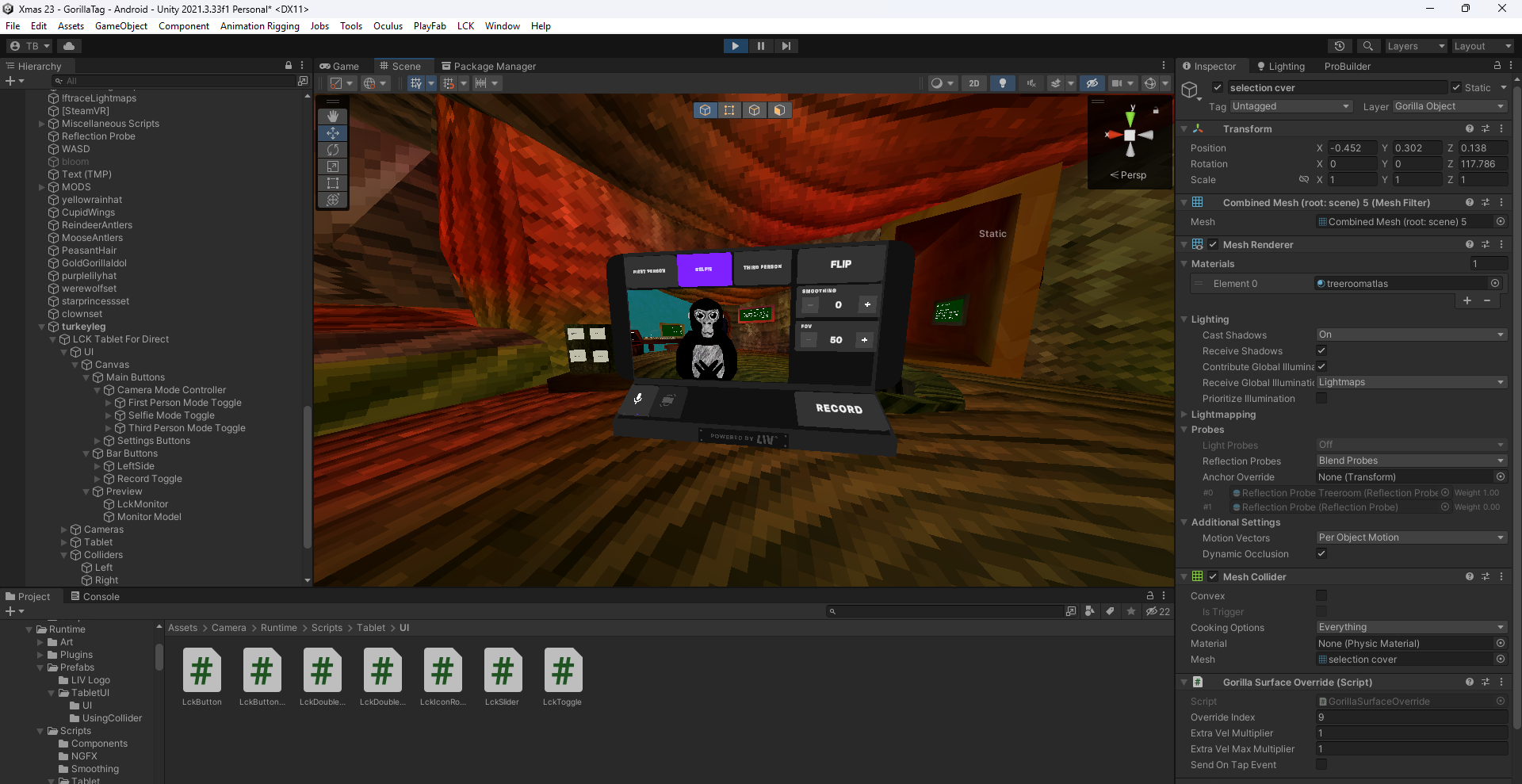The image size is (1522, 784).
Task: Expand MODS in Hierarchy
Action: point(42,187)
